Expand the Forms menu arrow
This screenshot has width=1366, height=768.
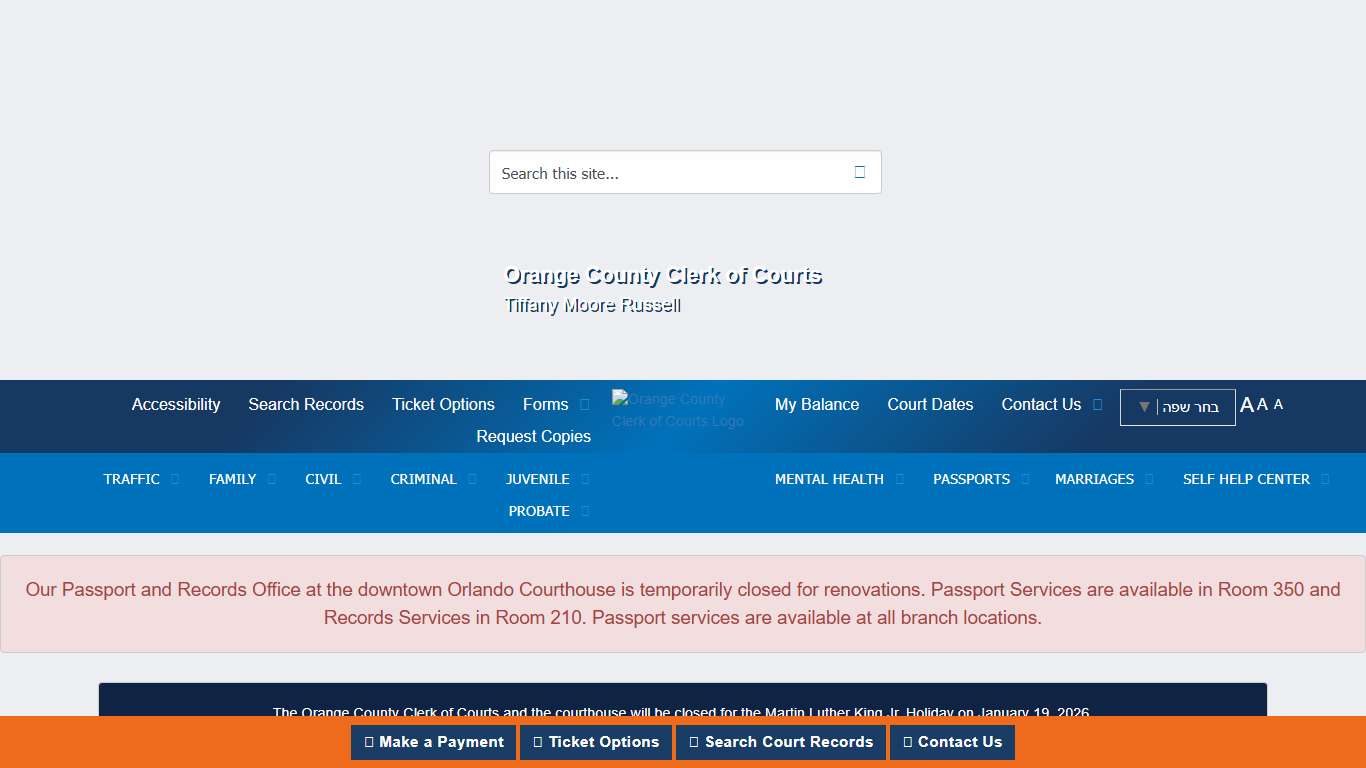tap(585, 405)
